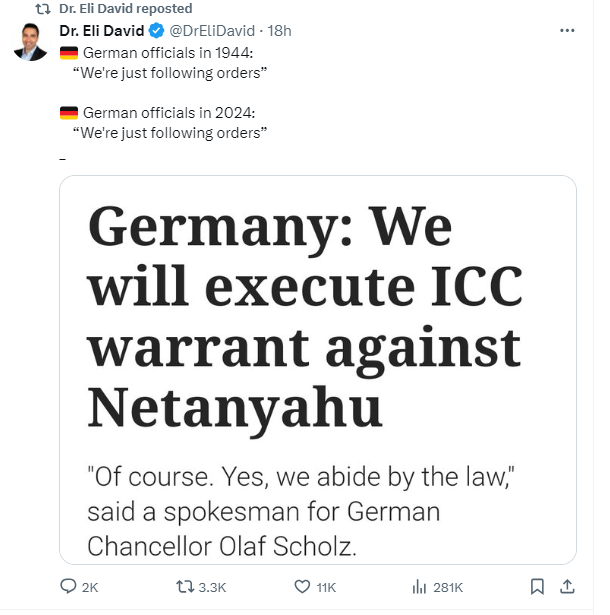Click the repost icon beside 'reposted' header
Viewport: 610px width, 615px height.
[43, 9]
